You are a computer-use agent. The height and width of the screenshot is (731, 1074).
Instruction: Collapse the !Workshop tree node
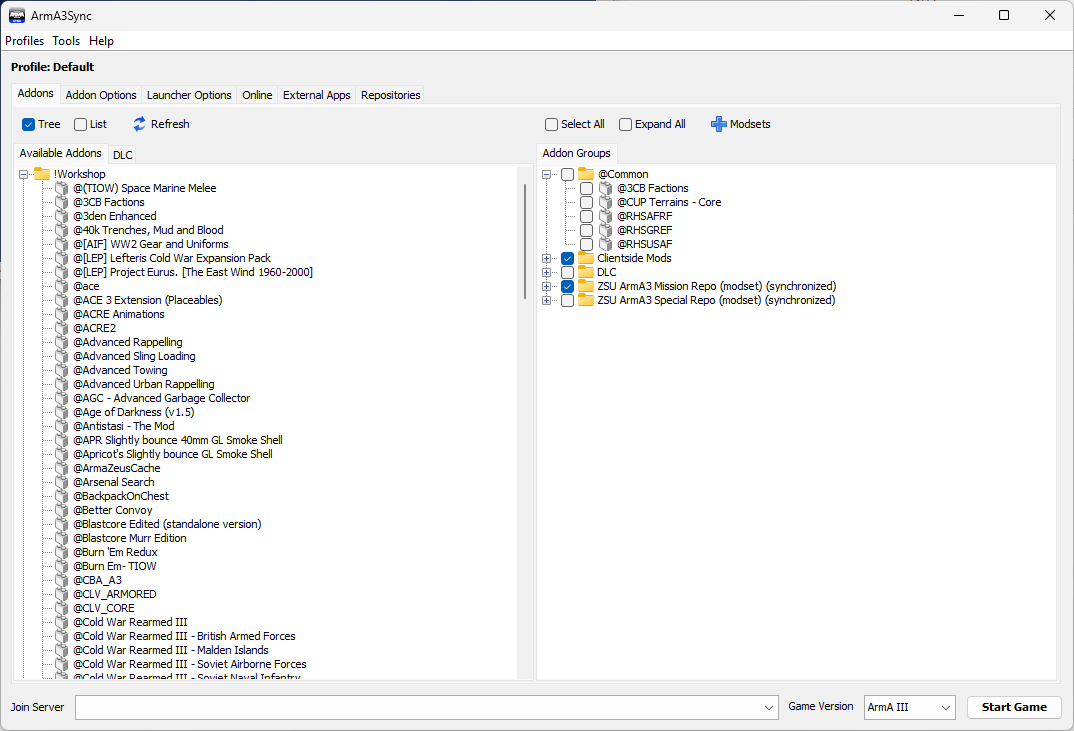pos(23,174)
